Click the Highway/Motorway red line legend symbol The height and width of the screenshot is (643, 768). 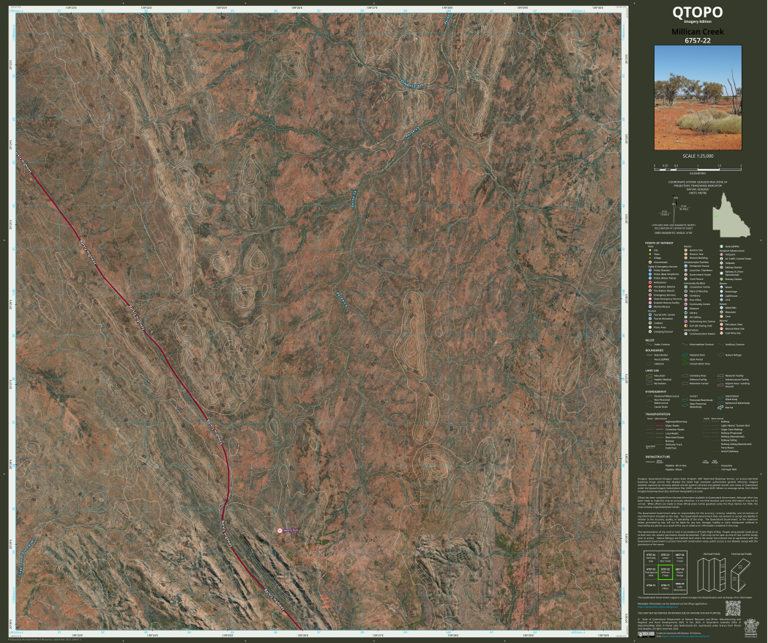(659, 422)
